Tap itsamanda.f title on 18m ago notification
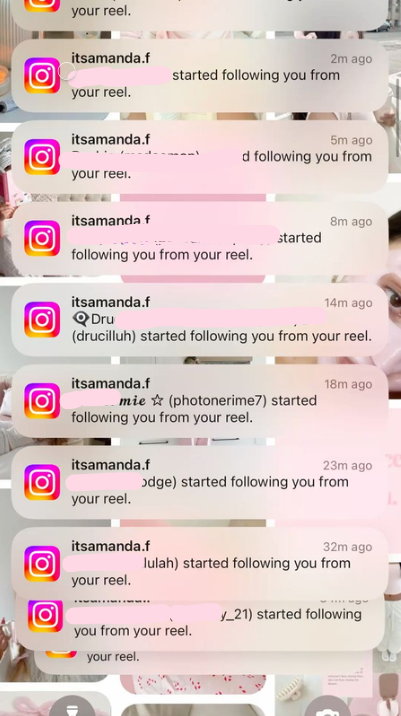This screenshot has height=716, width=401. [111, 384]
